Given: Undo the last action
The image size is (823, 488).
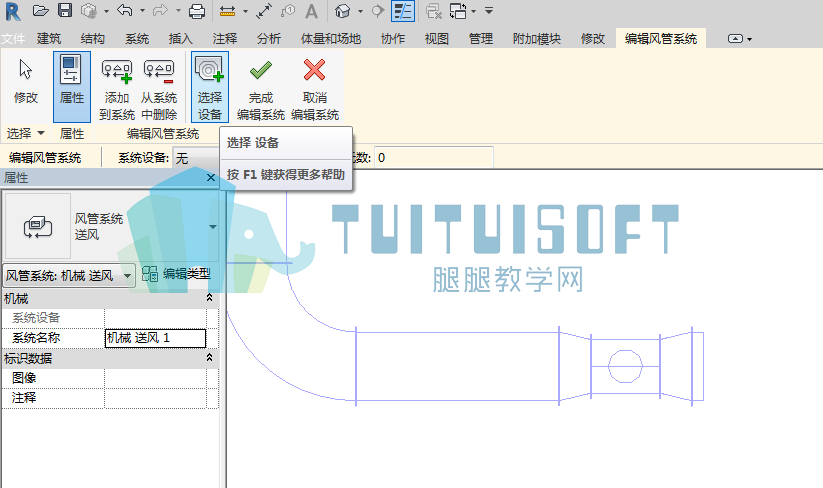Looking at the screenshot, I should point(124,10).
